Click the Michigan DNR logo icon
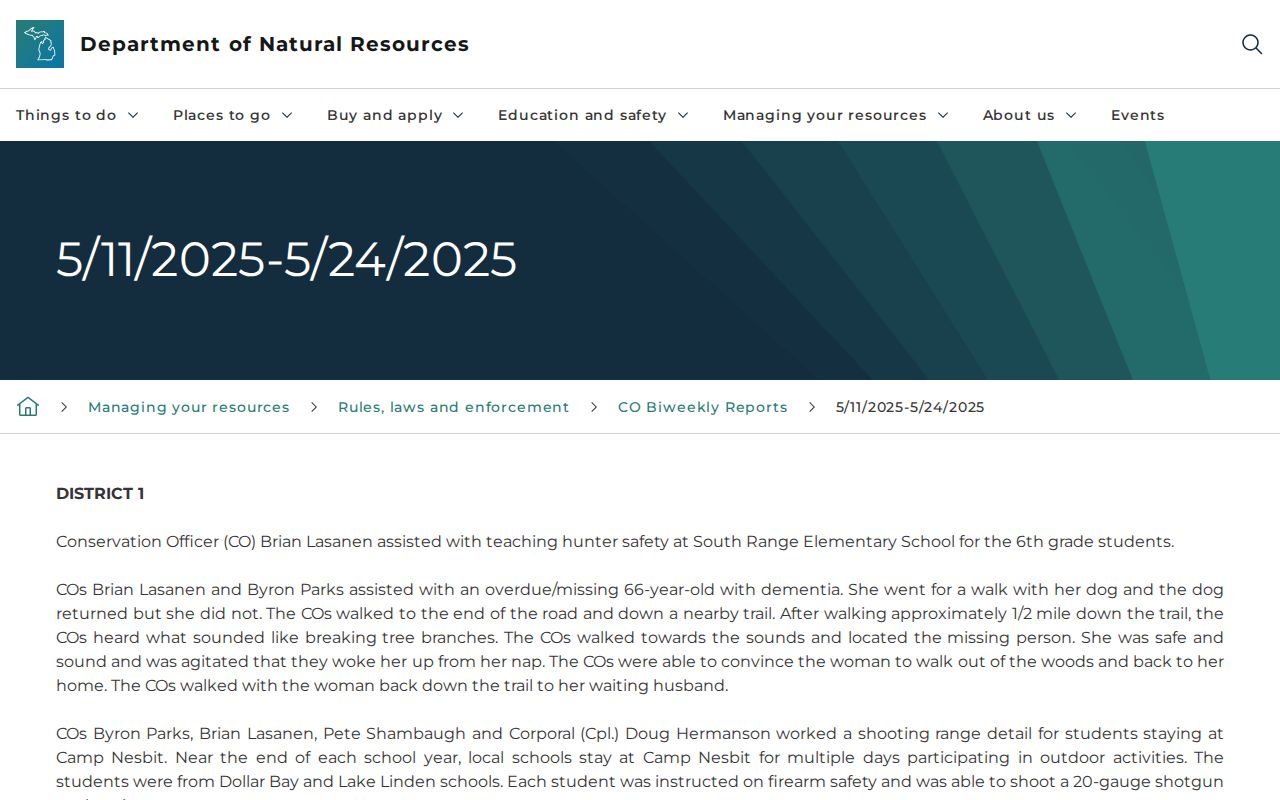 pyautogui.click(x=40, y=44)
